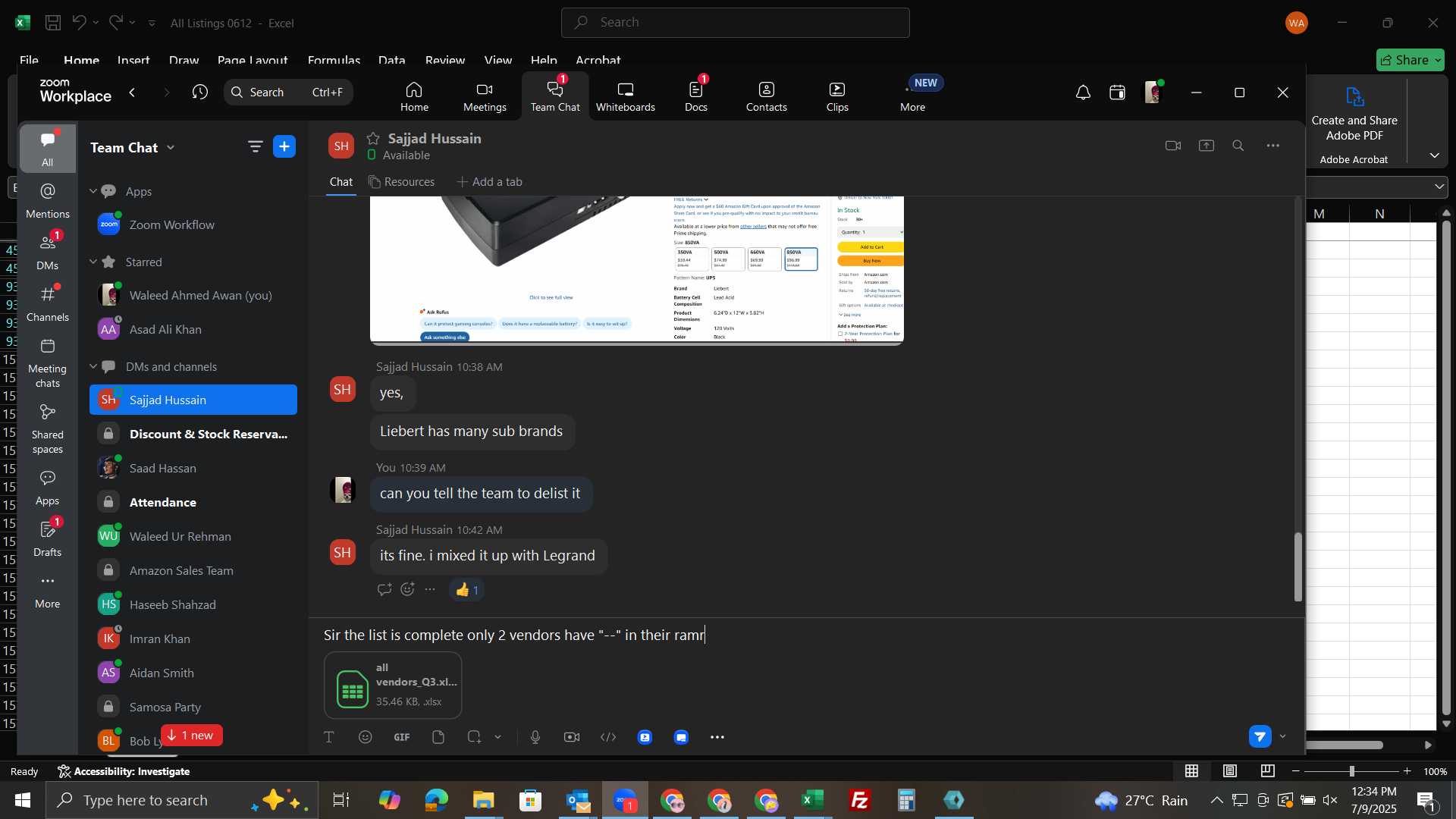Open the Zoom calendar icon

pyautogui.click(x=1117, y=93)
